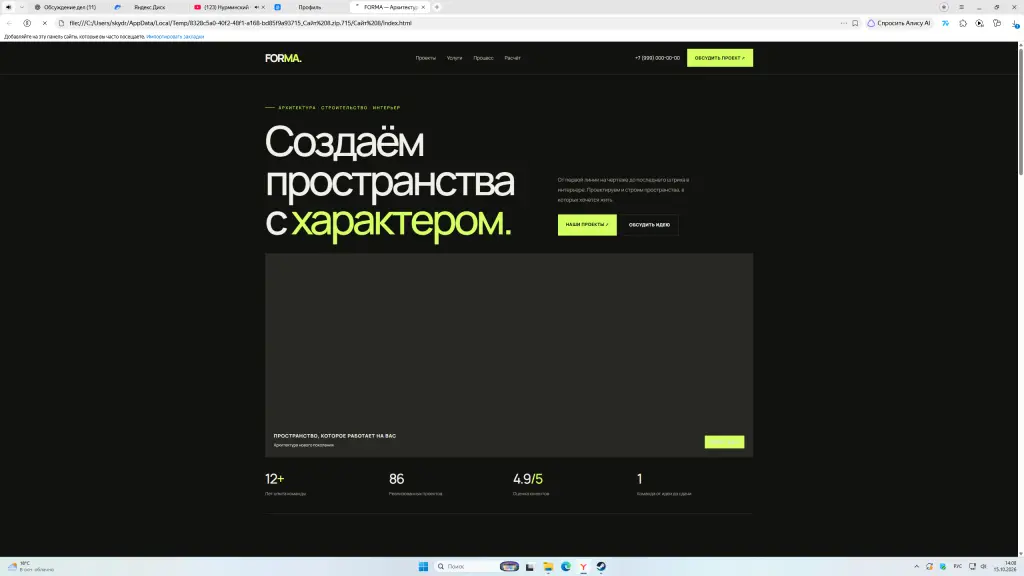Click the 12+ statistic
This screenshot has height=576, width=1024.
coord(274,479)
